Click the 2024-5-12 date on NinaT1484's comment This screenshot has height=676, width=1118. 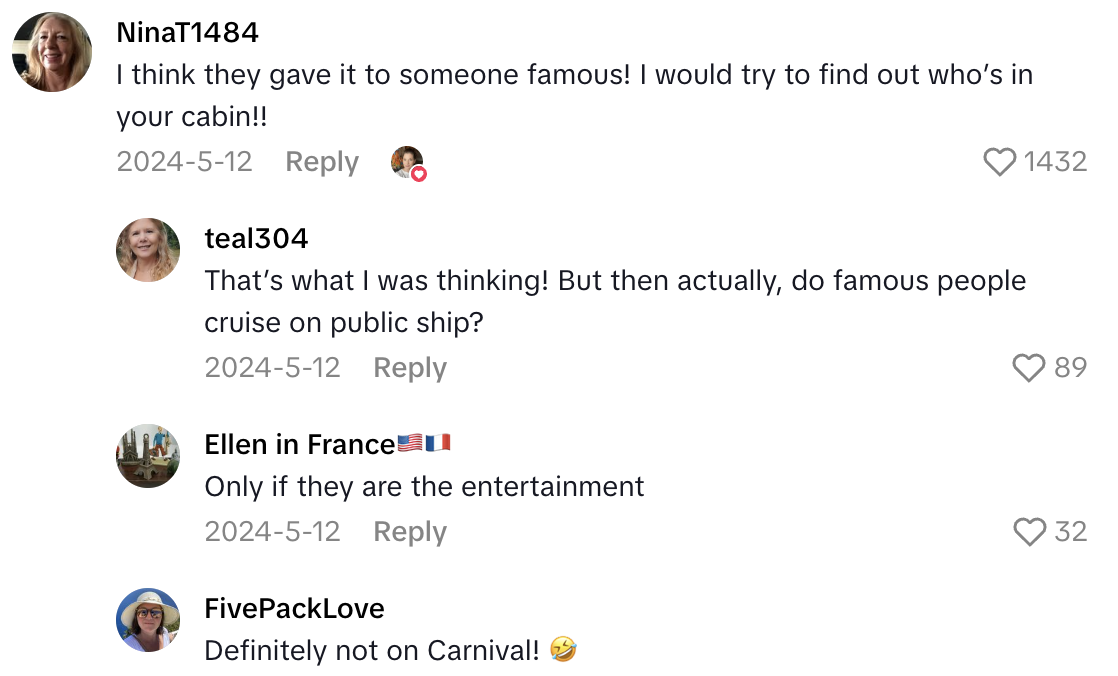pos(184,161)
